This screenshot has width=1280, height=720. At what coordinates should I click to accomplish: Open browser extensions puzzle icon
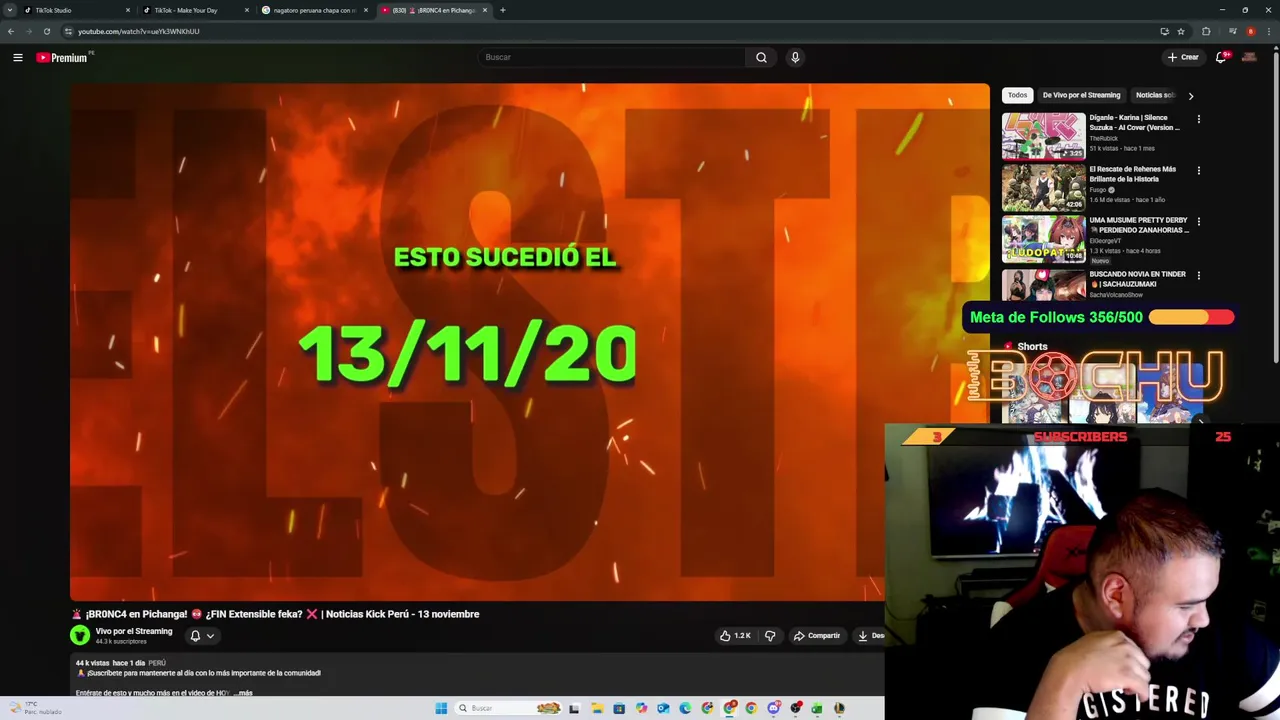pyautogui.click(x=1206, y=31)
